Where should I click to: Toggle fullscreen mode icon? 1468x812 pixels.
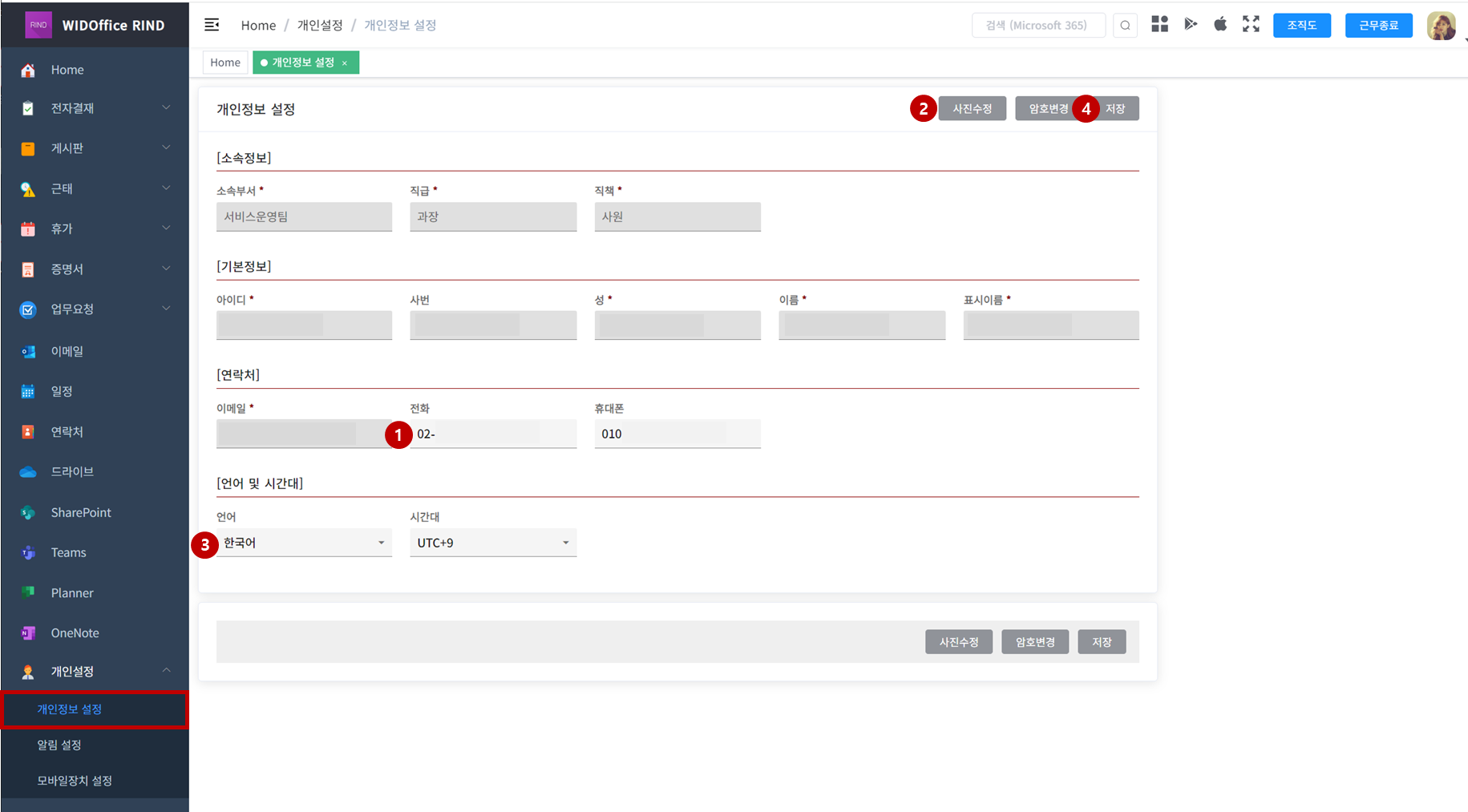tap(1251, 24)
